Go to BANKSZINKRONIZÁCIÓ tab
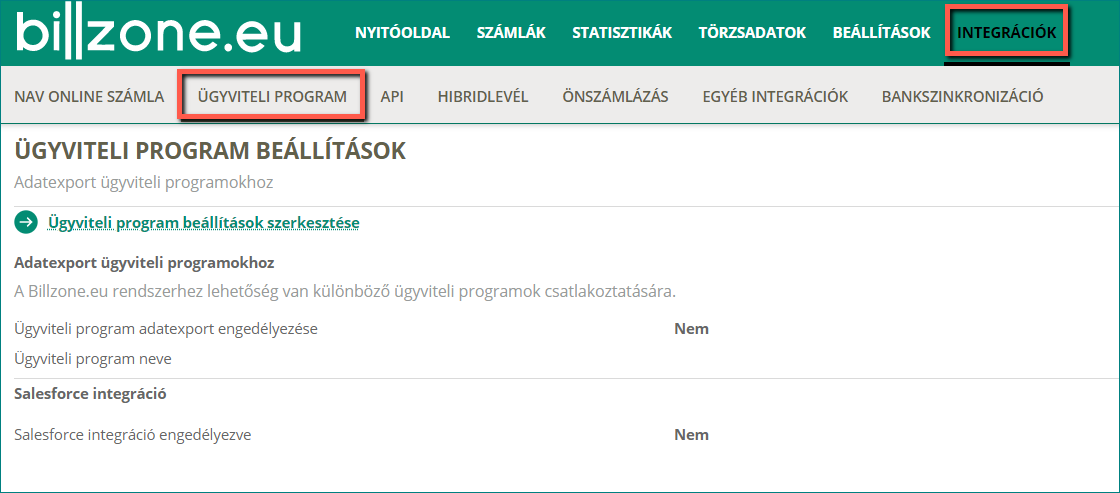The width and height of the screenshot is (1120, 493). (963, 96)
